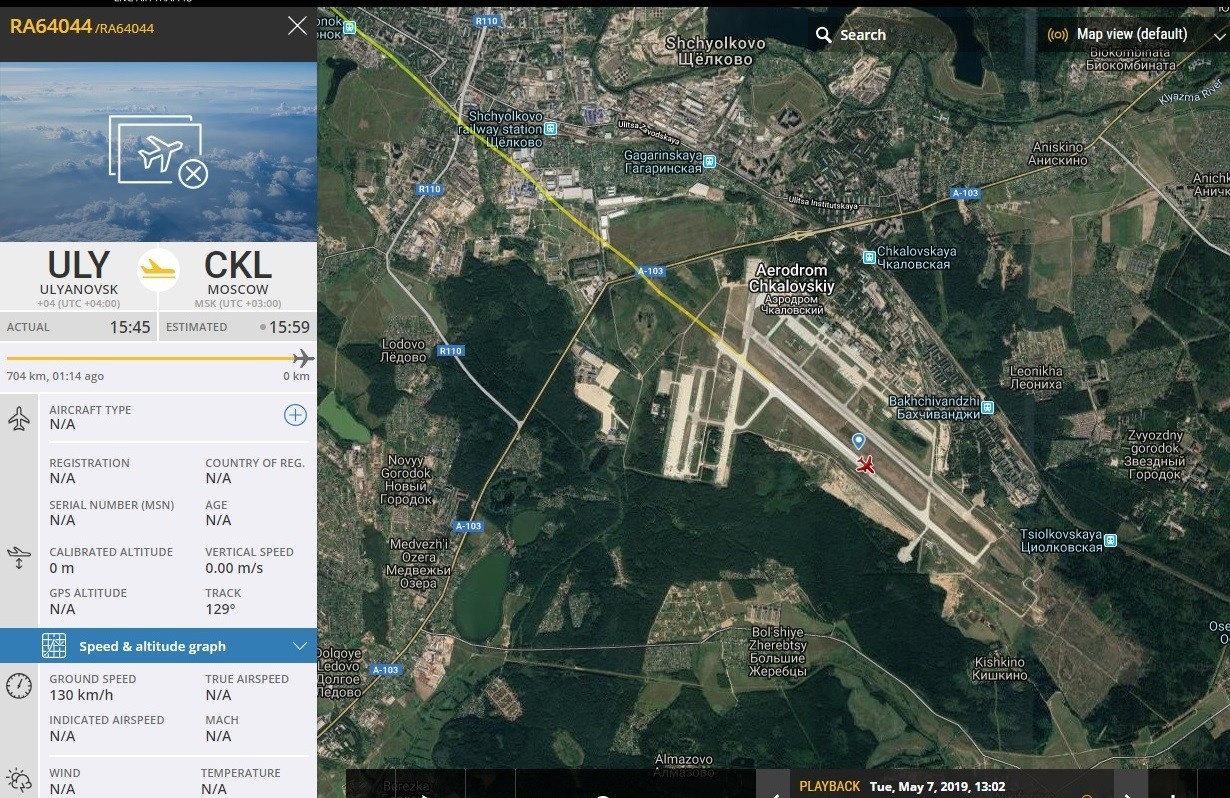Viewport: 1230px width, 798px height.
Task: Click the no-photo aircraft image placeholder
Action: [158, 152]
